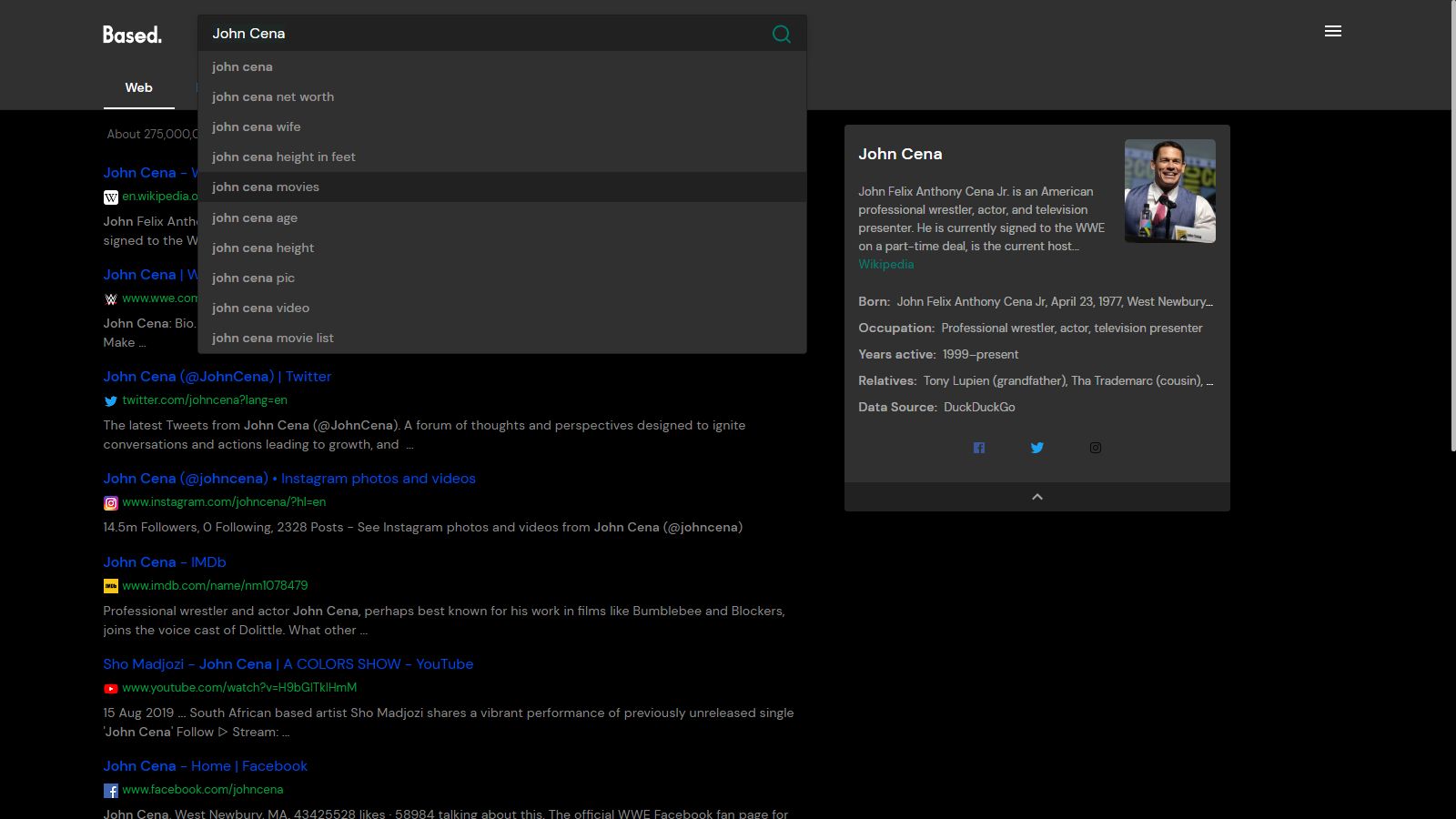
Task: Select the Web tab
Action: click(x=138, y=88)
